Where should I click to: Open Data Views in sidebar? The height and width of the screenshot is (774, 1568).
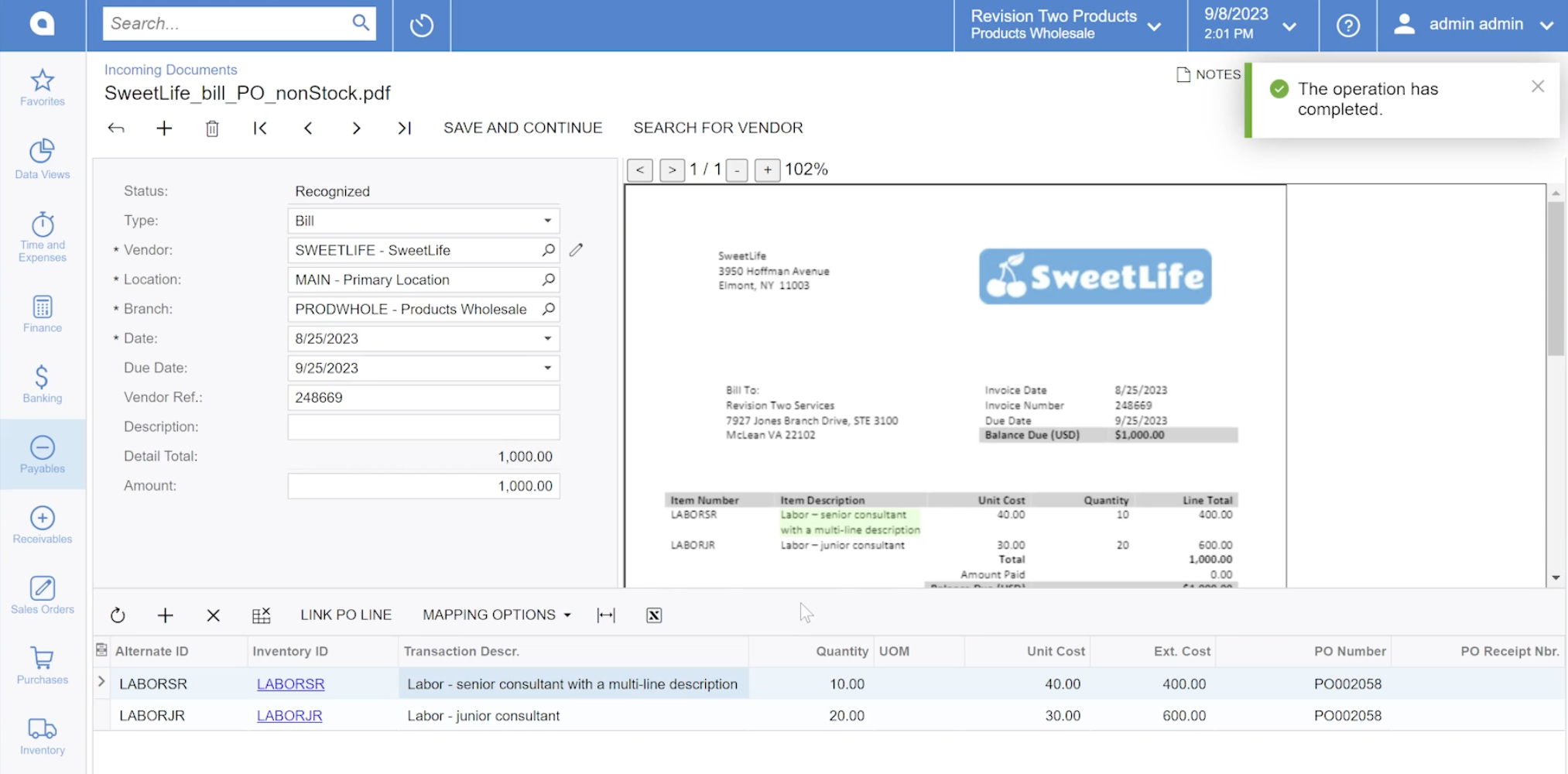pyautogui.click(x=43, y=159)
